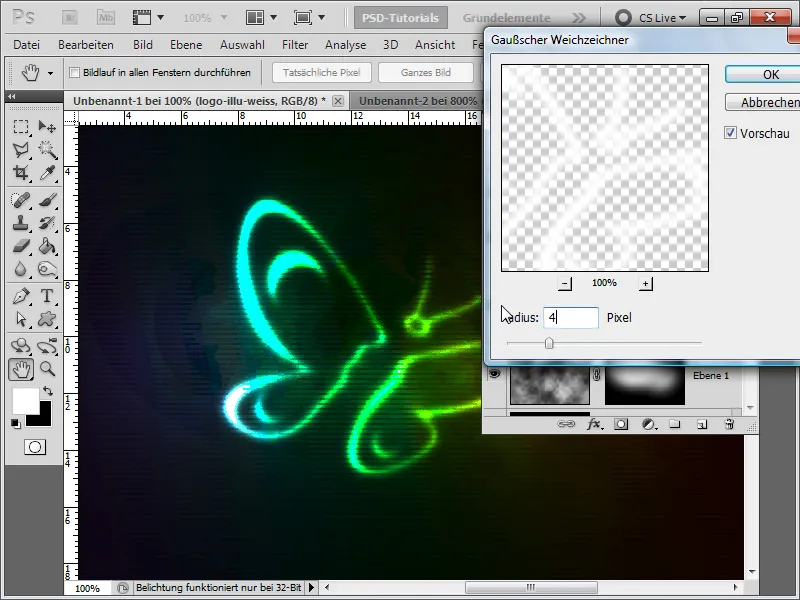Choose the Zoom tool in toolbox

(x=46, y=369)
